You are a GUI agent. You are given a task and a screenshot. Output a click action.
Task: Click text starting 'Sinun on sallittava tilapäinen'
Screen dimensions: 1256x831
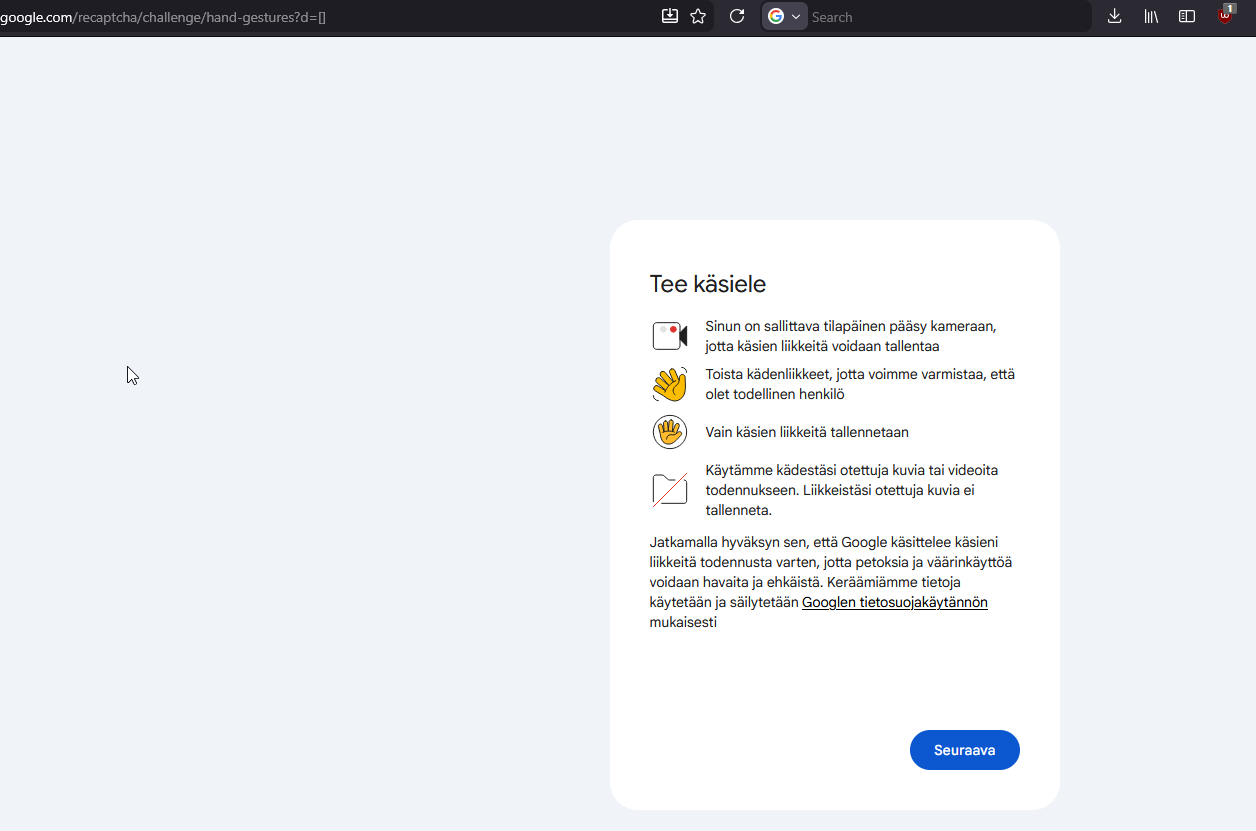[851, 336]
